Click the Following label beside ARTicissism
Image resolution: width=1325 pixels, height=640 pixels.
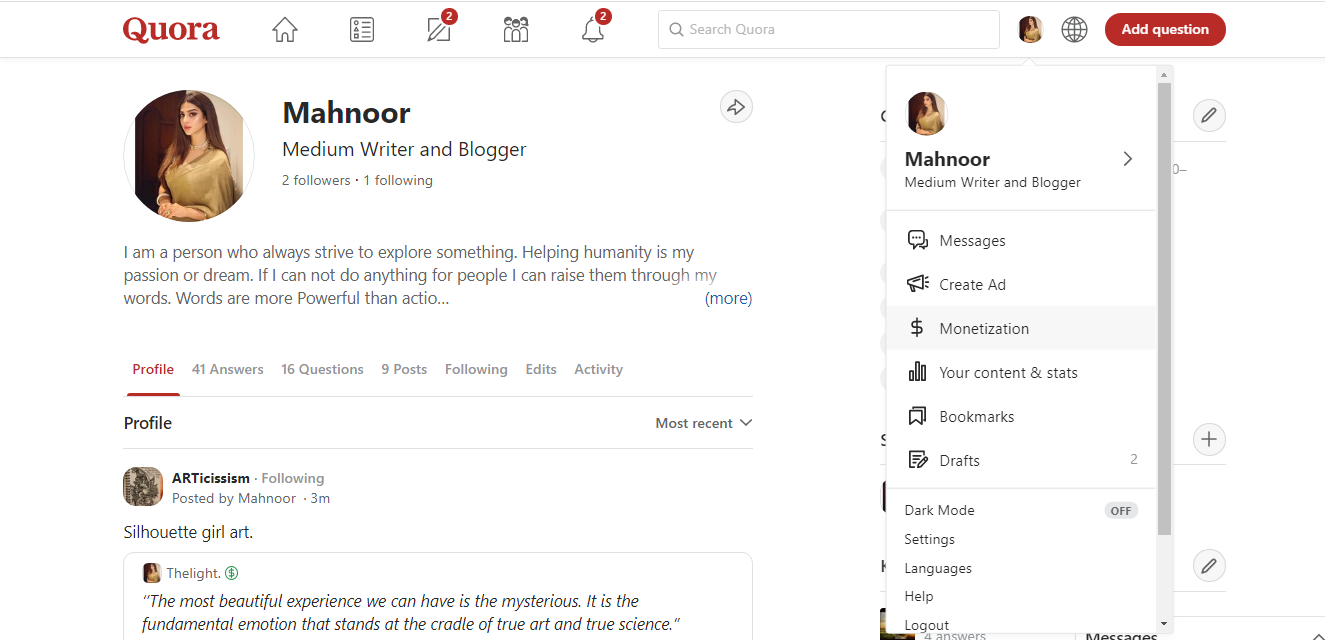click(x=293, y=478)
